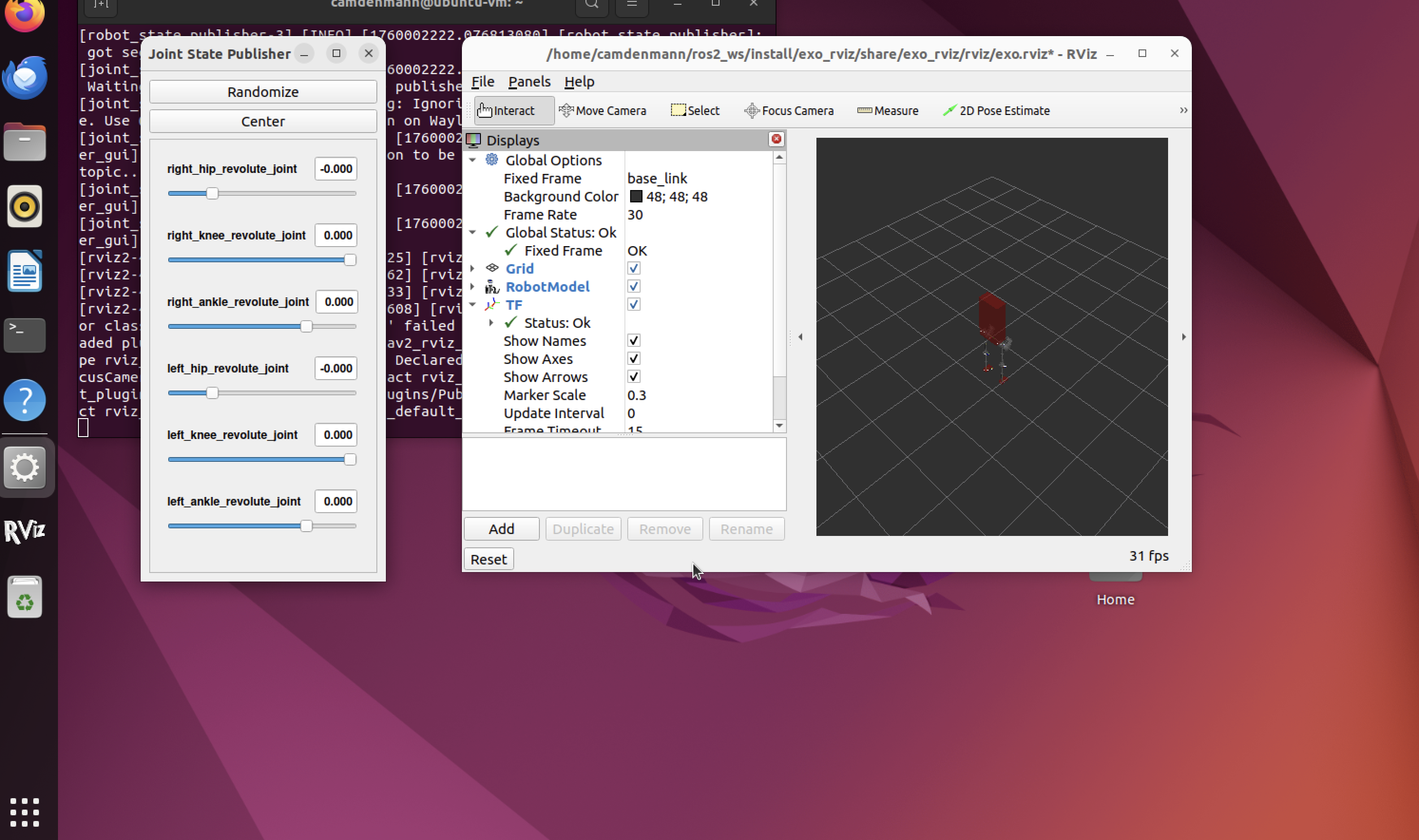The height and width of the screenshot is (840, 1419).
Task: Activate the 2D Pose Estimate tool
Action: 996,110
